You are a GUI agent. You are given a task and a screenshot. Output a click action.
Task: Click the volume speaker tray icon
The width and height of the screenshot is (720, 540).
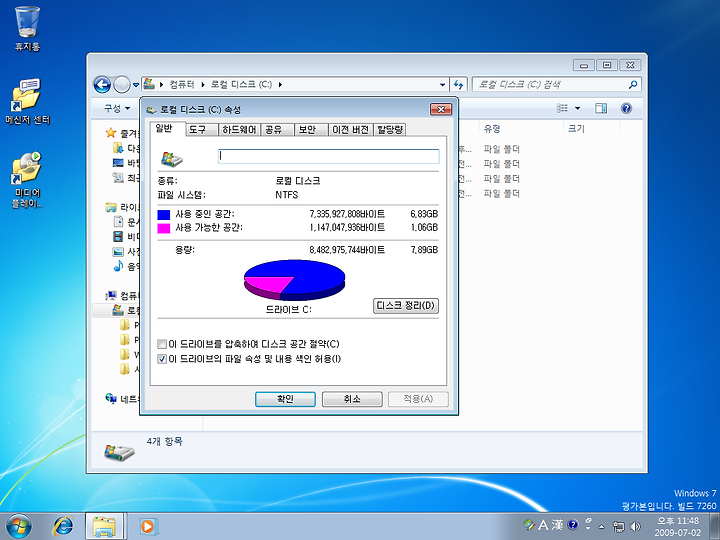pos(636,526)
